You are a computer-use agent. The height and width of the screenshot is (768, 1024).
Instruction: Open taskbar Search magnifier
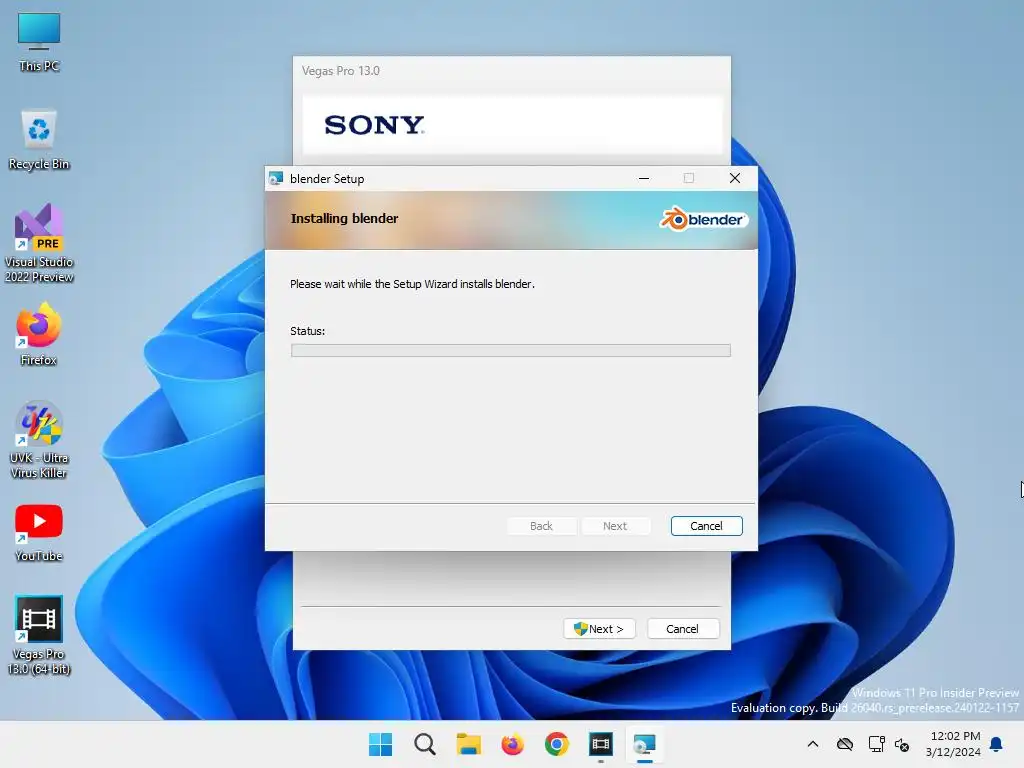click(x=424, y=744)
